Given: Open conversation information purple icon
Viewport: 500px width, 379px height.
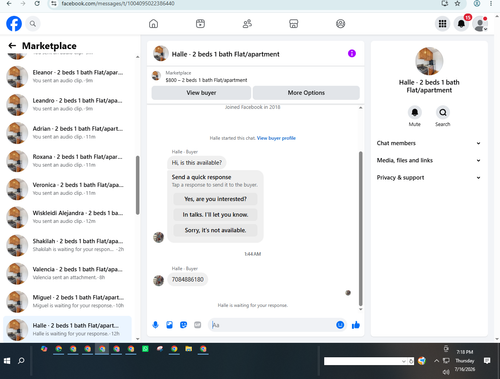Looking at the screenshot, I should coord(352,53).
